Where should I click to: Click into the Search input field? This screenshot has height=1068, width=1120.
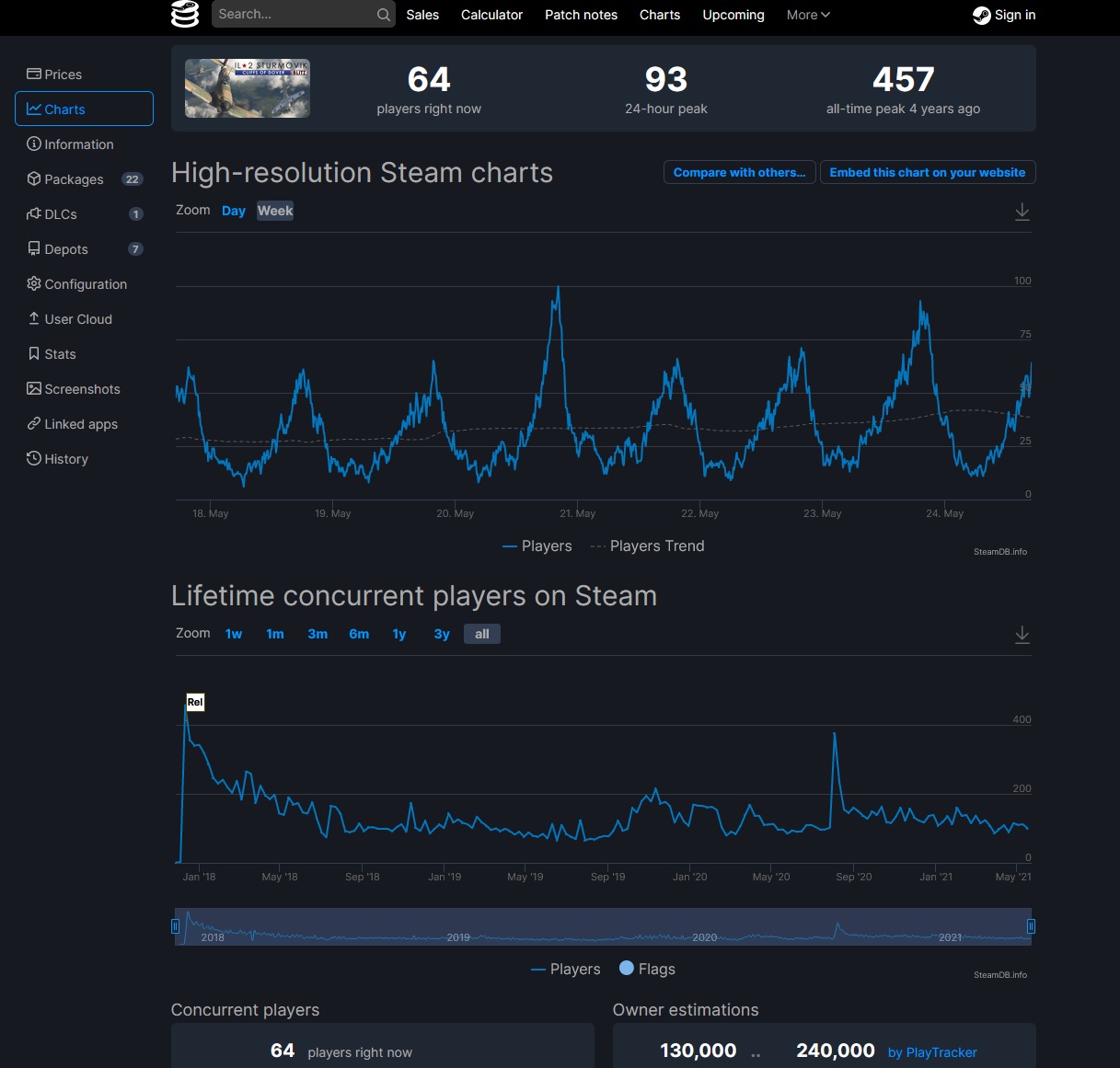[294, 15]
